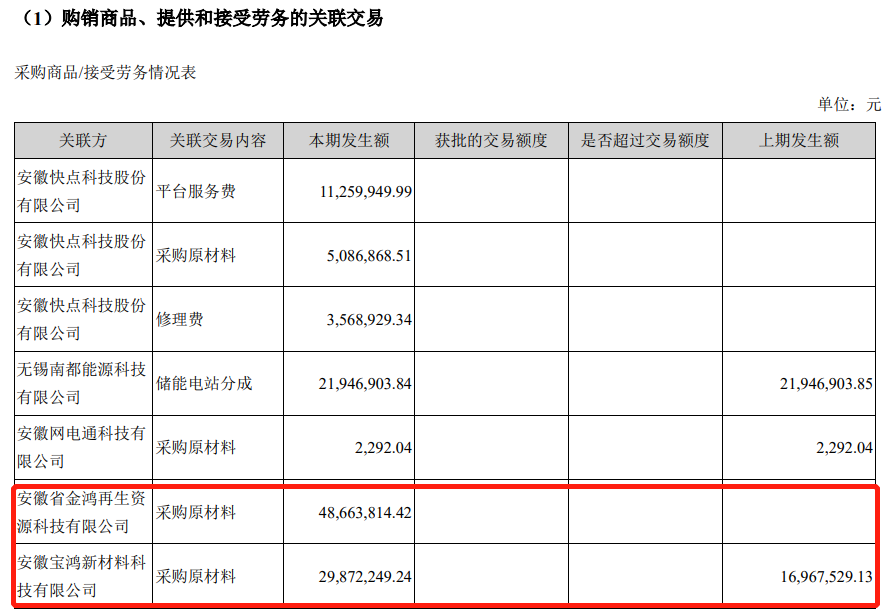Click the amount 48,663,814.42
Viewport: 893px width, 616px height.
point(365,513)
